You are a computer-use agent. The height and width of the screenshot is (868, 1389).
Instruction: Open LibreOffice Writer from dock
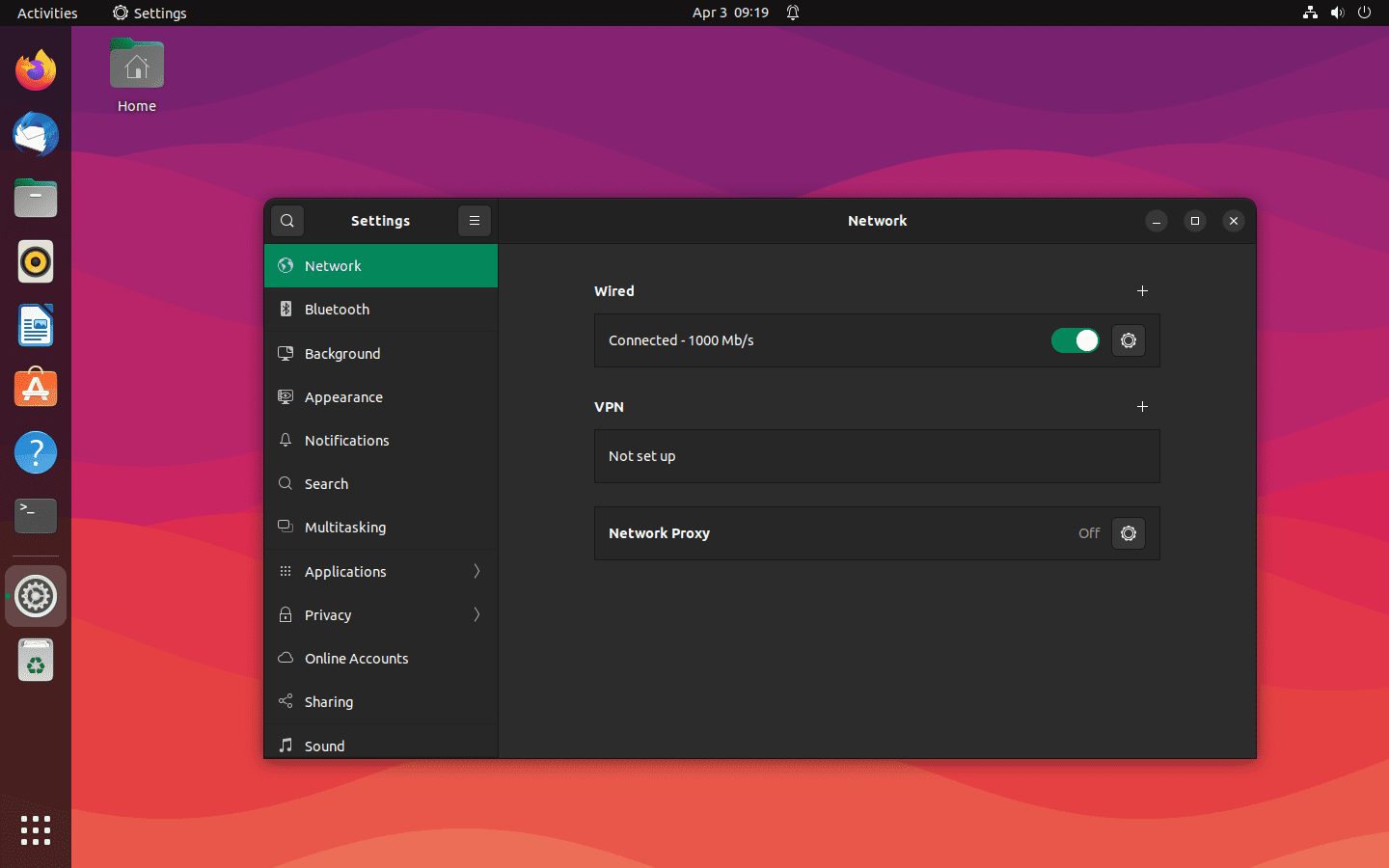[x=36, y=325]
